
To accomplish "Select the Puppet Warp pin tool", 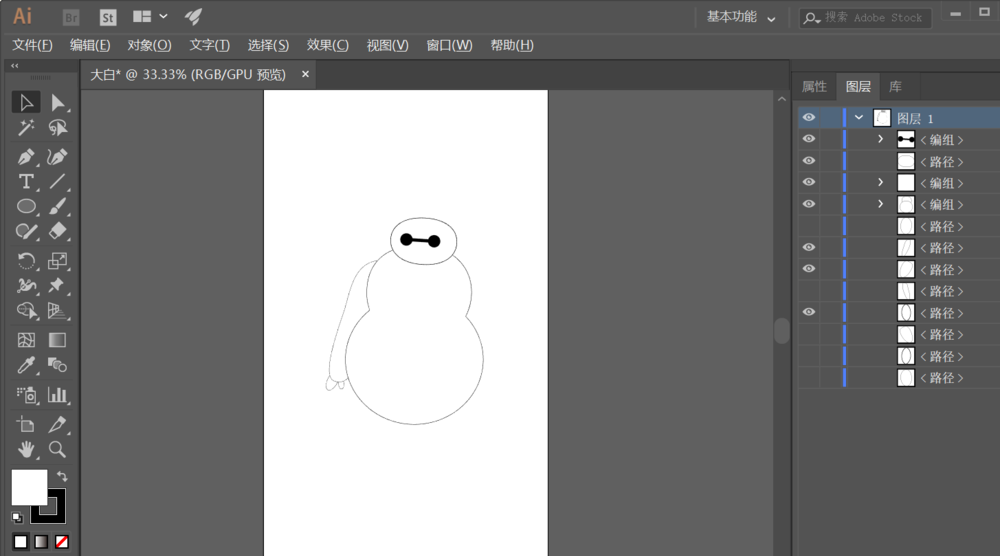I will 57,285.
